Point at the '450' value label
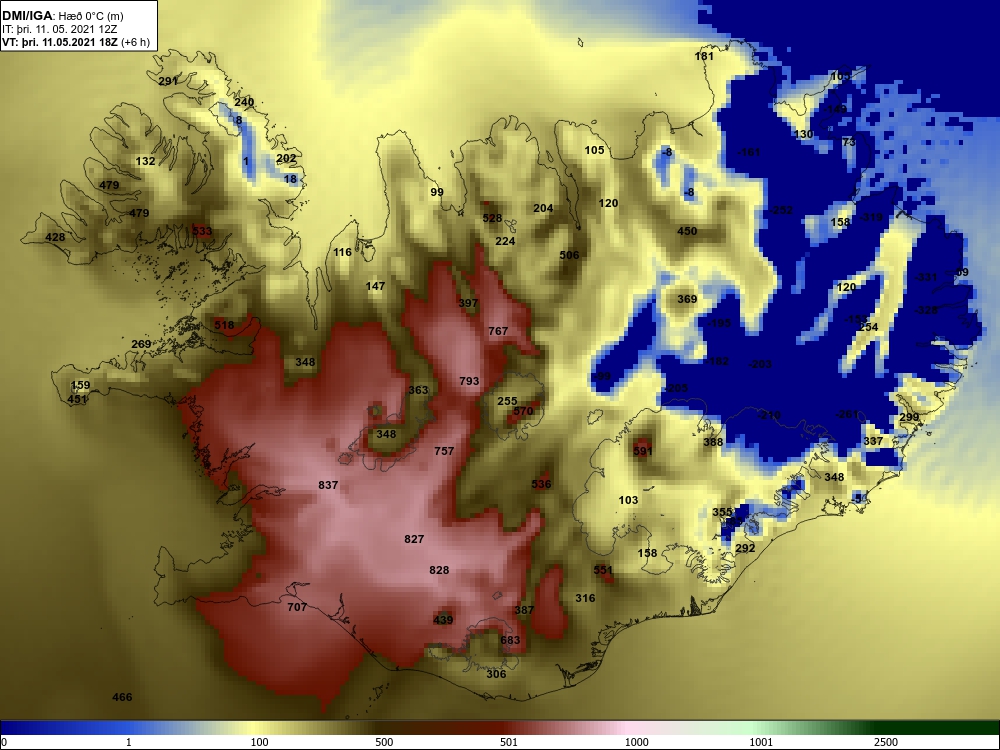 [x=687, y=232]
